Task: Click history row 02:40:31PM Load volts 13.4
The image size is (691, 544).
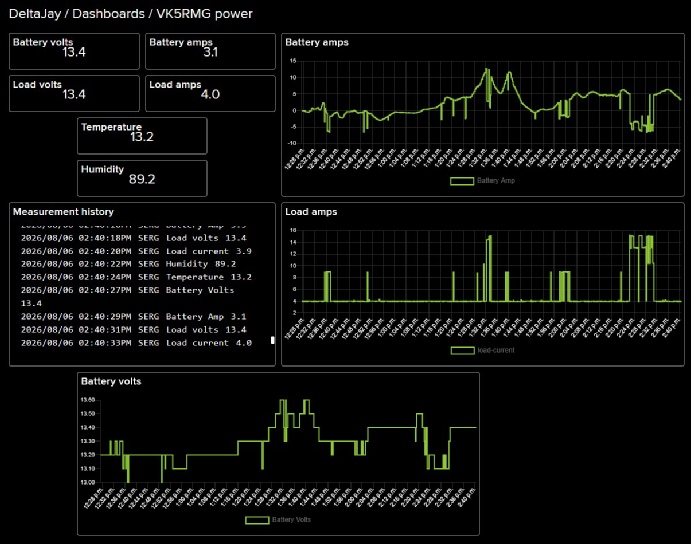Action: coord(134,330)
